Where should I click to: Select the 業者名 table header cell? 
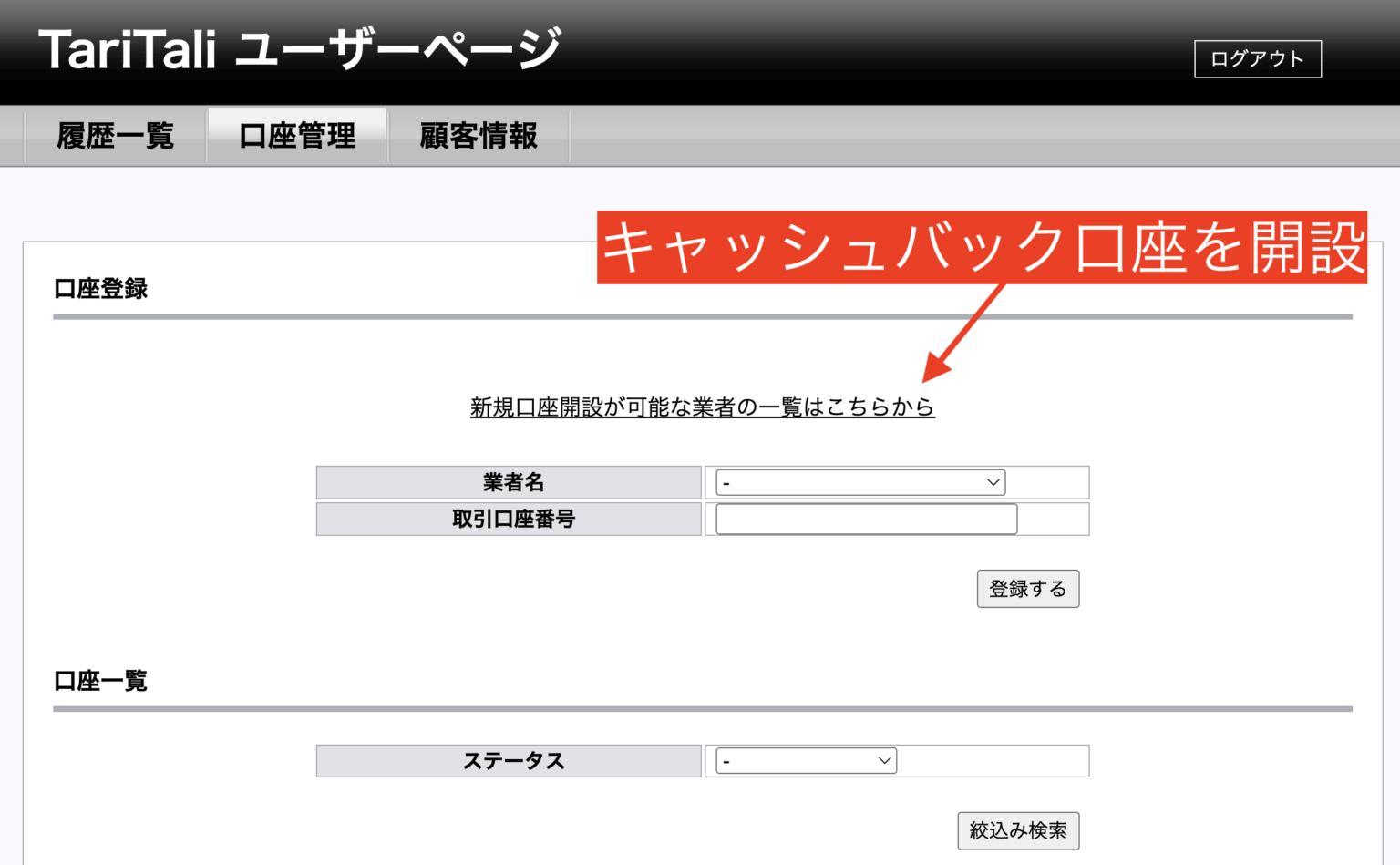(508, 482)
